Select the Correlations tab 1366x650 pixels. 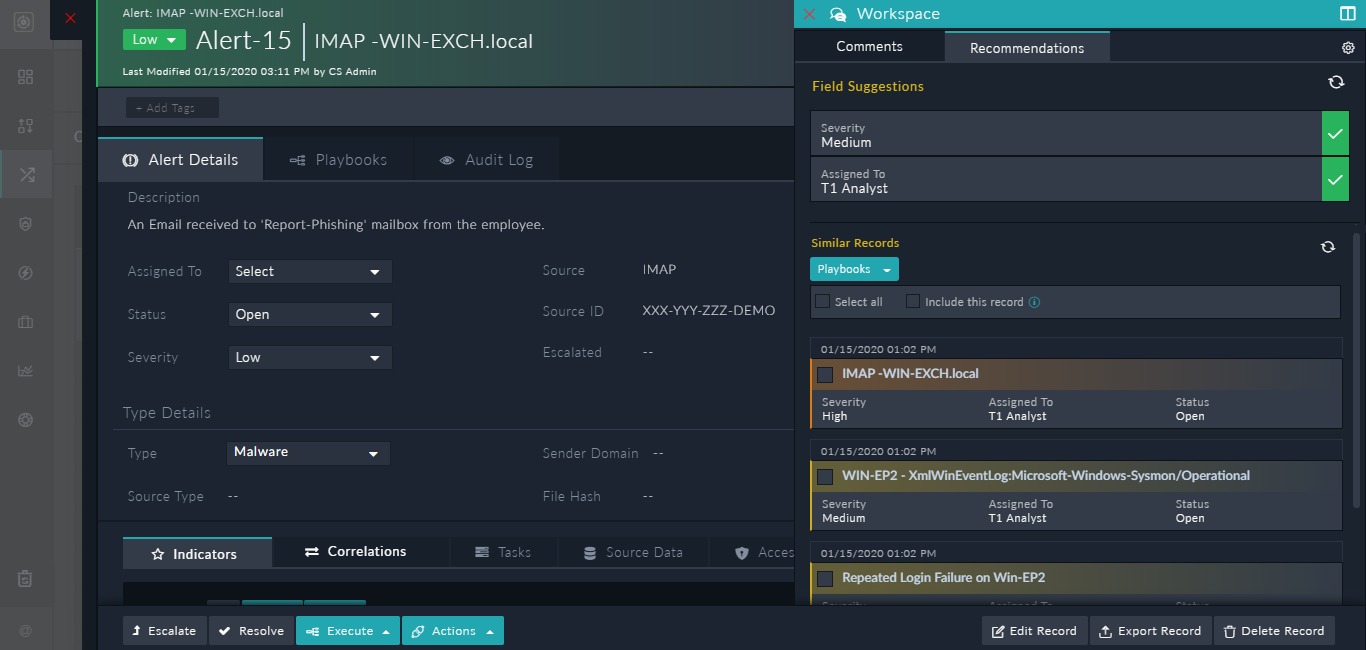(356, 552)
